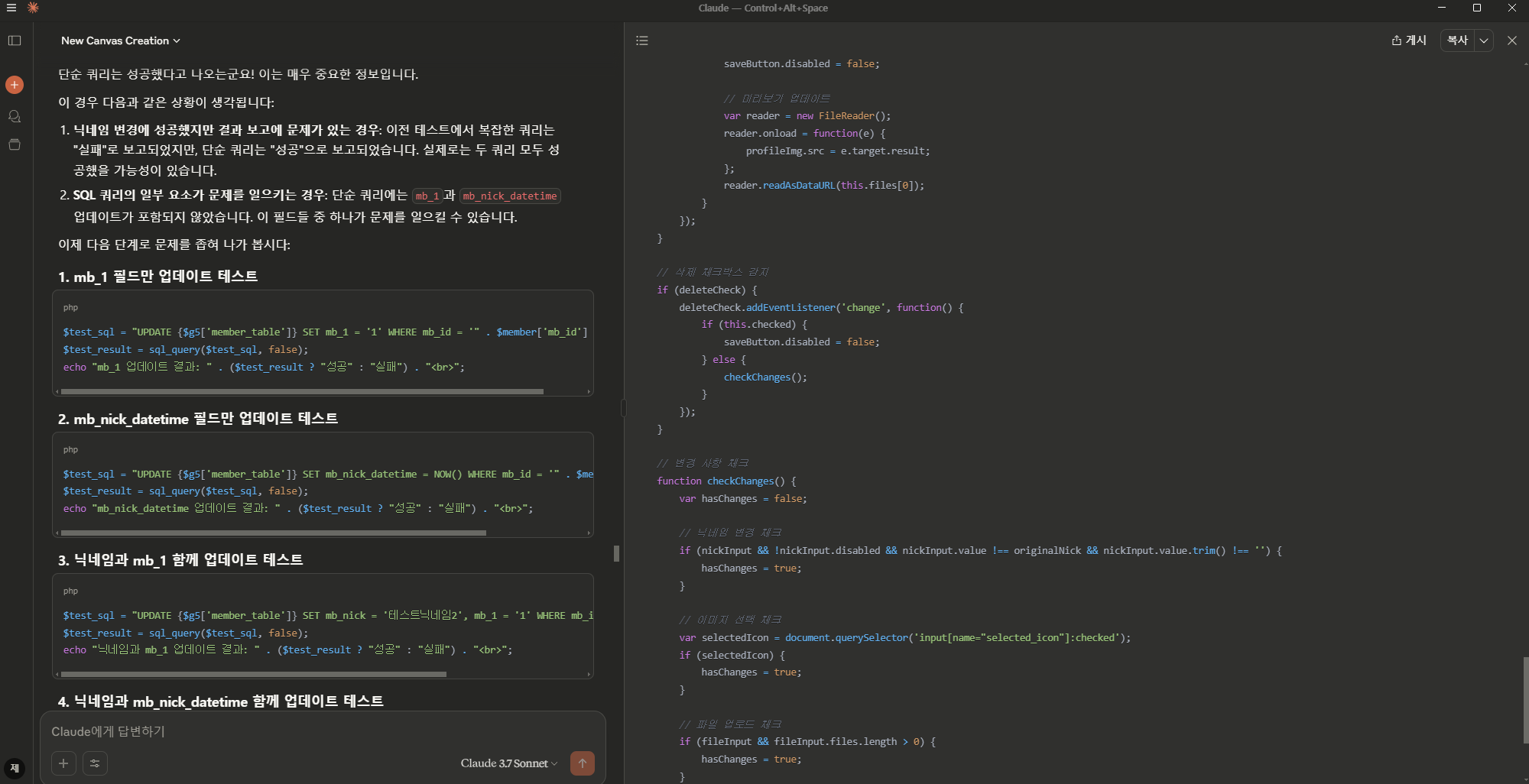Click the first code block horizontal scrollbar
The image size is (1529, 784).
pos(302,391)
